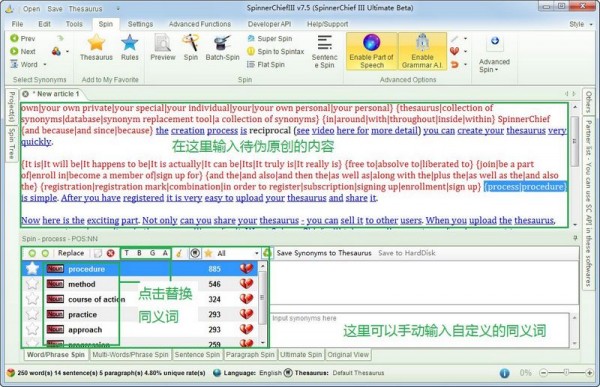Click Spin to Spintax
The image size is (600, 387).
pyautogui.click(x=276, y=51)
